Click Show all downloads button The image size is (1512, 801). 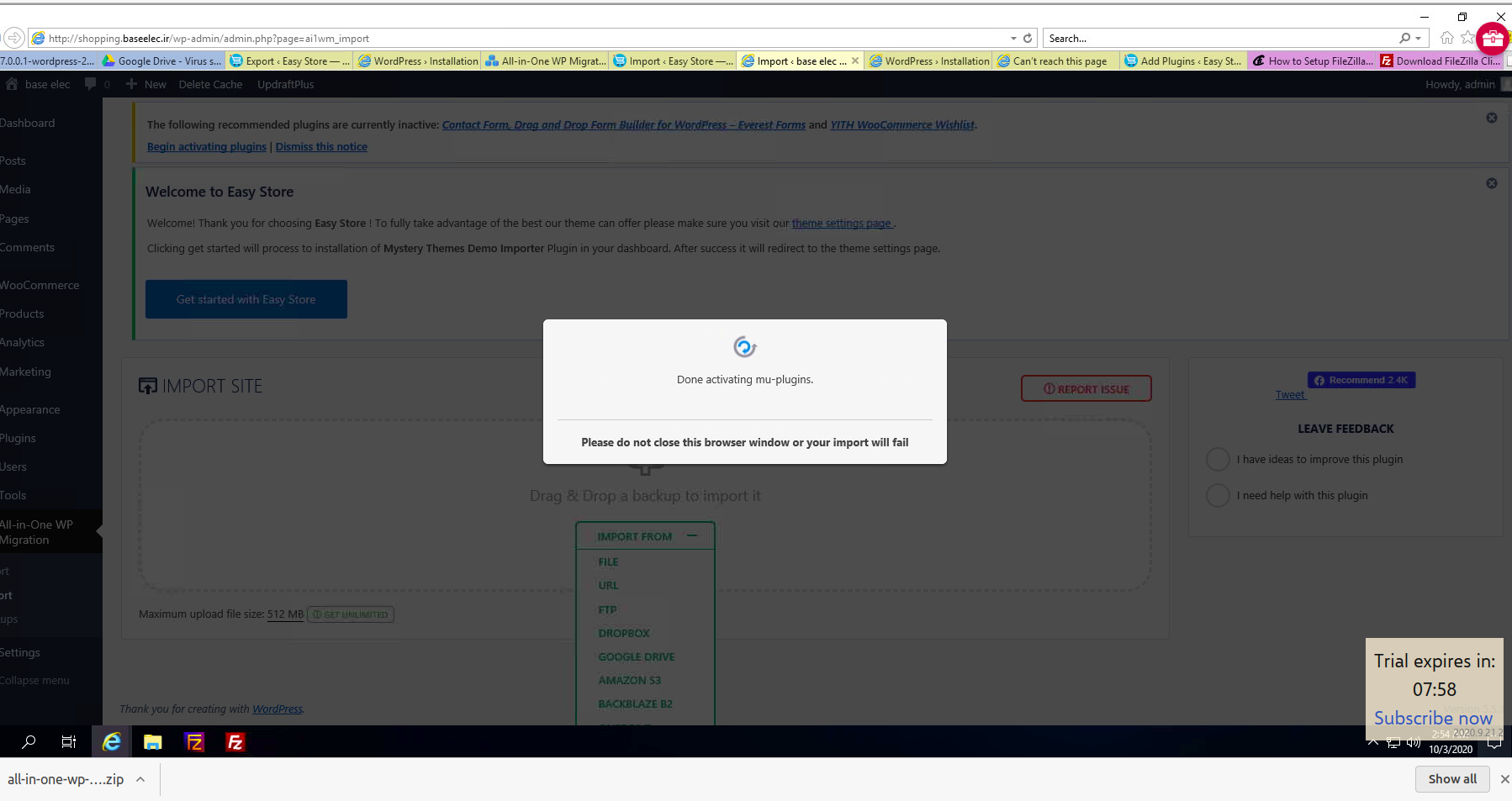pyautogui.click(x=1452, y=779)
